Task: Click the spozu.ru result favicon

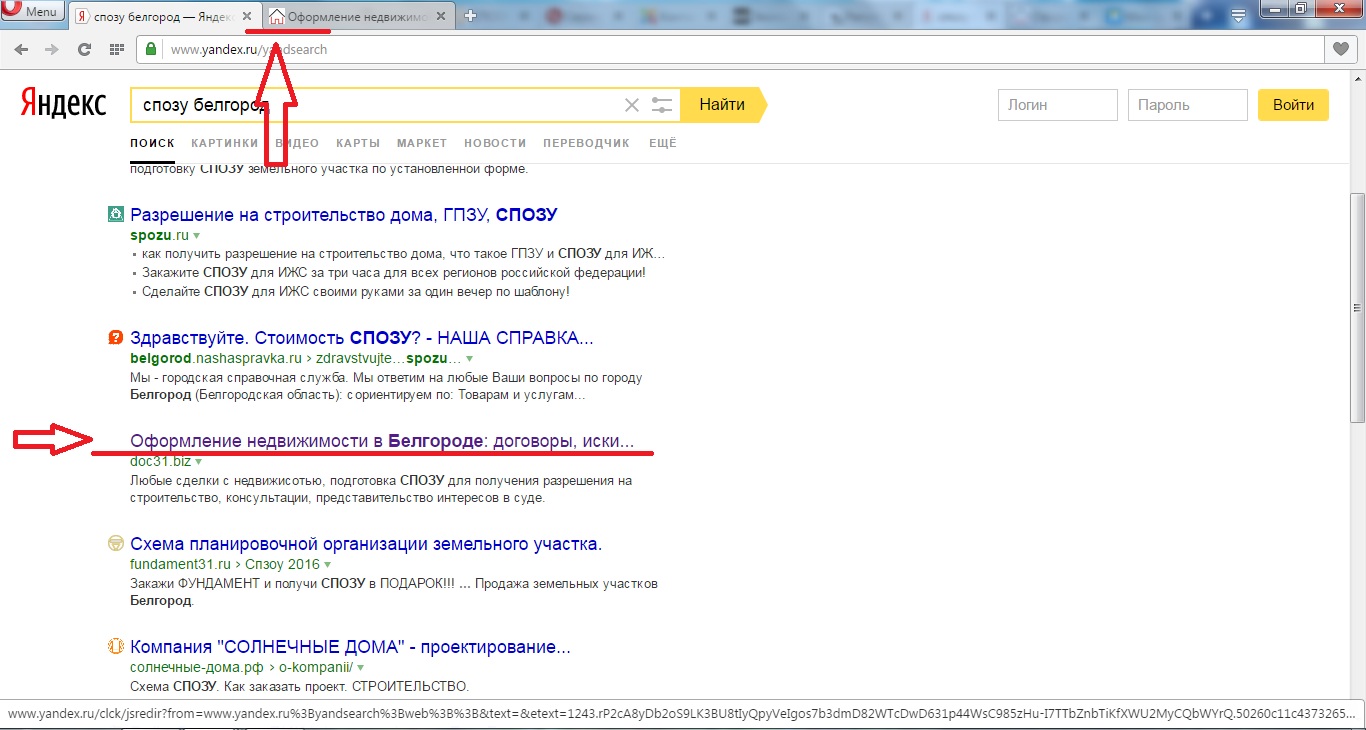Action: point(115,214)
